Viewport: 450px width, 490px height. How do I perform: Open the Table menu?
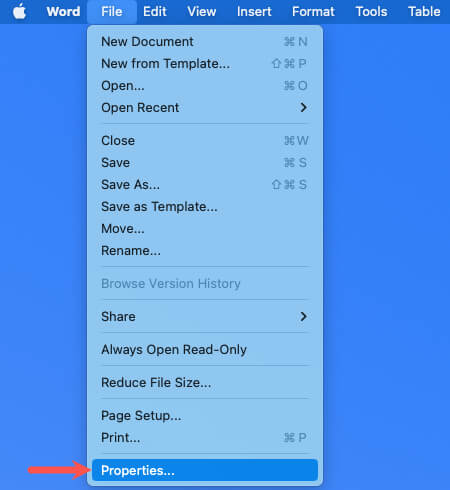(424, 12)
